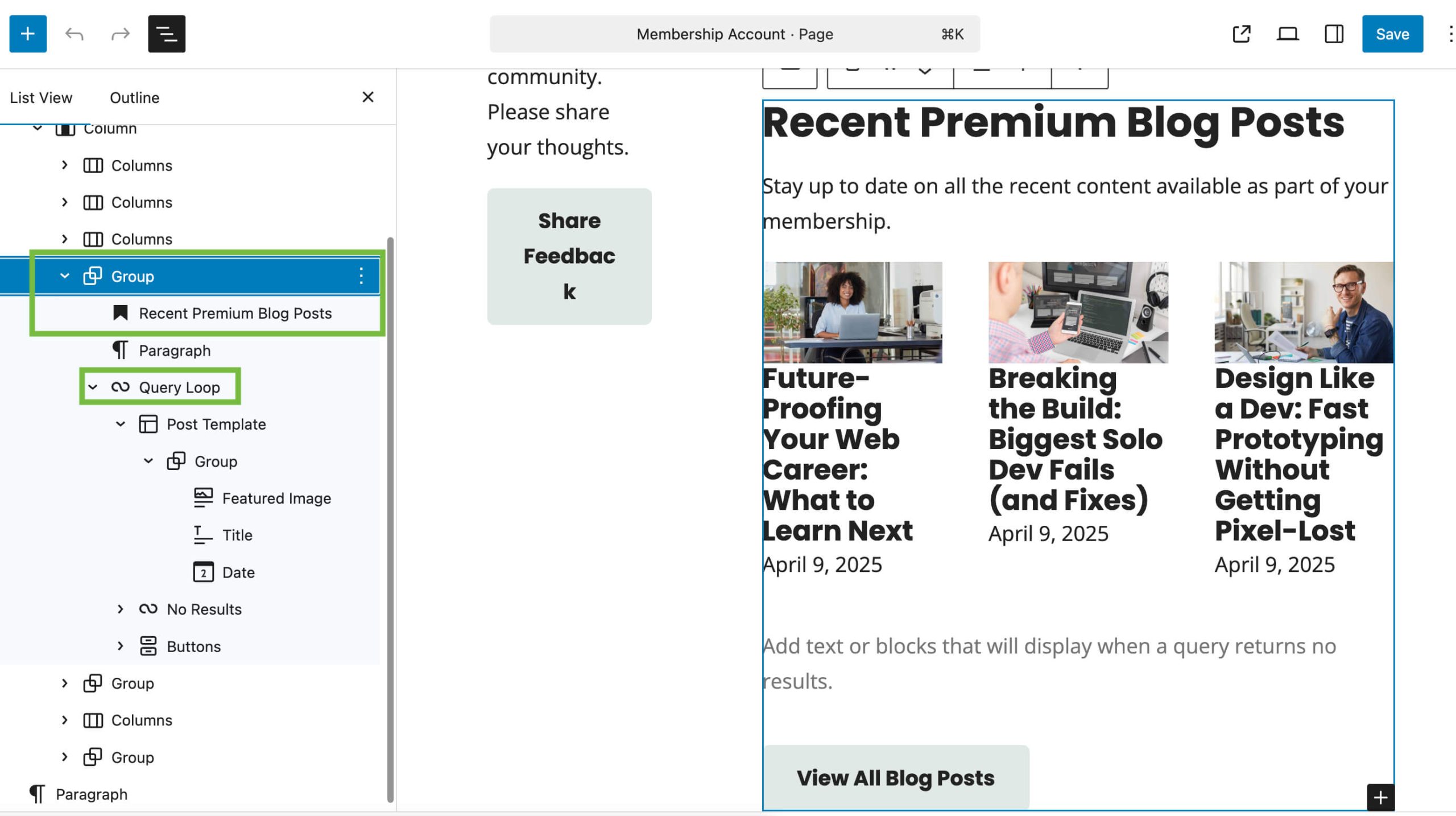
Task: Switch to the Outline tab
Action: pyautogui.click(x=134, y=98)
